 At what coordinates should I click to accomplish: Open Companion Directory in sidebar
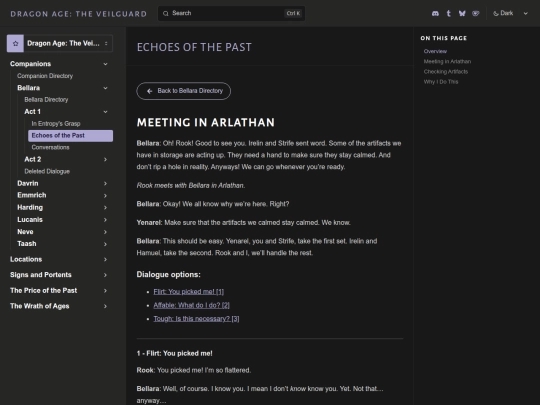45,76
